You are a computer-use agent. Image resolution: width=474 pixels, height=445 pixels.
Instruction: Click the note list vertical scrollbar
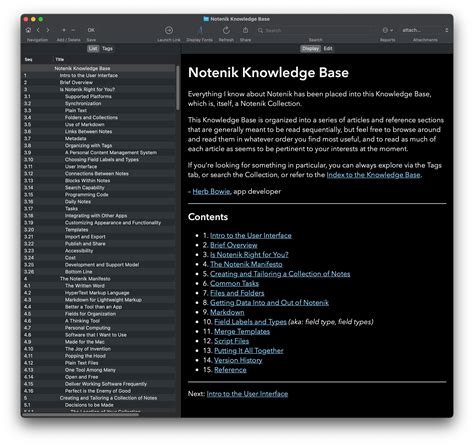pyautogui.click(x=178, y=88)
